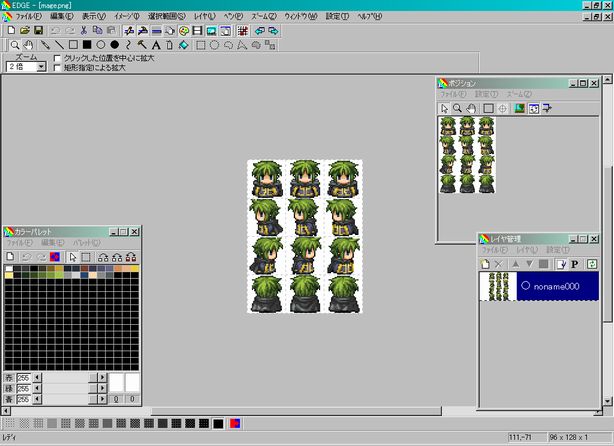Image resolution: width=614 pixels, height=446 pixels.
Task: Click the black pattern swatch in bottom bar
Action: coord(218,423)
